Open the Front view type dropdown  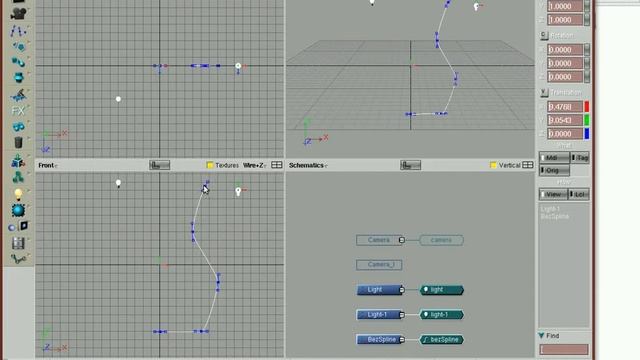[x=48, y=165]
